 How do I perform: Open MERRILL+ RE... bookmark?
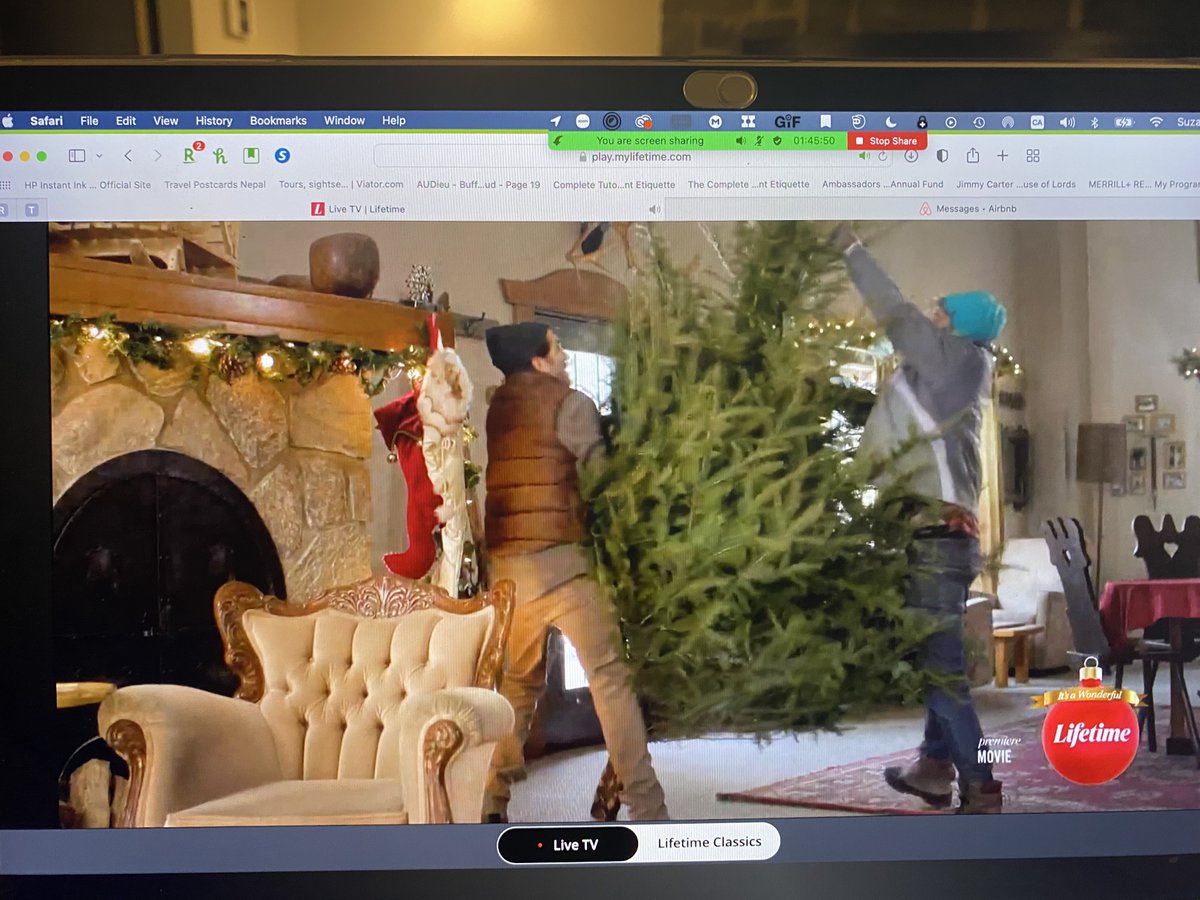click(1145, 184)
